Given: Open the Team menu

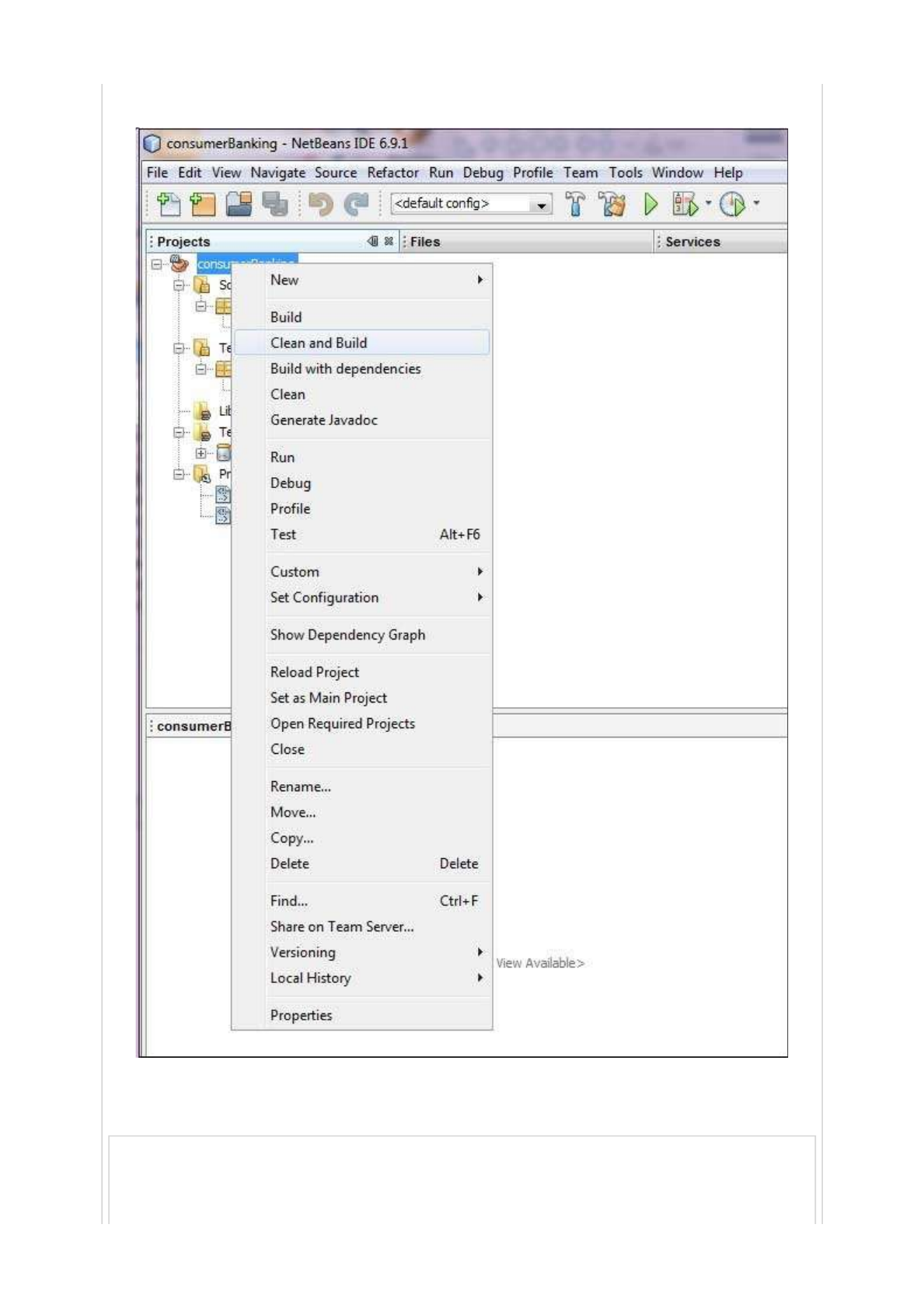Looking at the screenshot, I should (581, 173).
